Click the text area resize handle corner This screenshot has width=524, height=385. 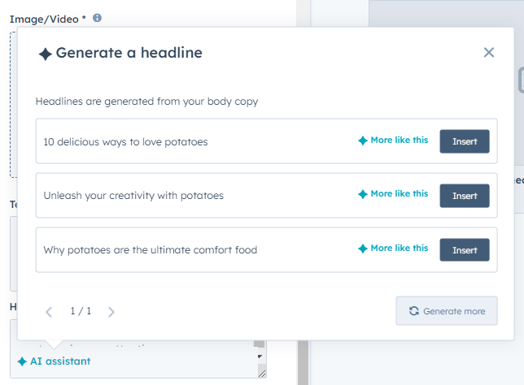click(262, 374)
